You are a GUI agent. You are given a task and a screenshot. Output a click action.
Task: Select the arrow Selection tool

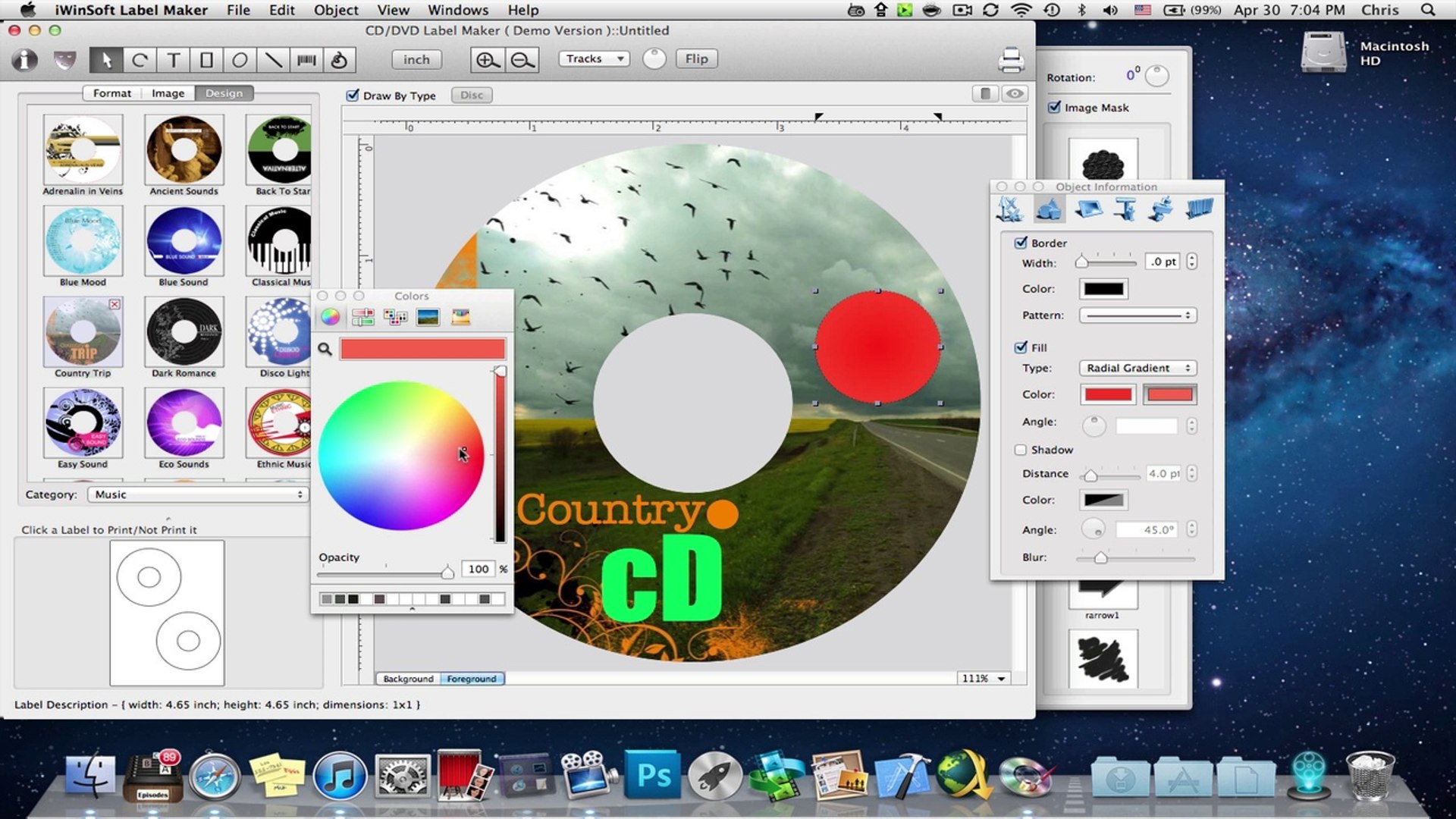(106, 60)
